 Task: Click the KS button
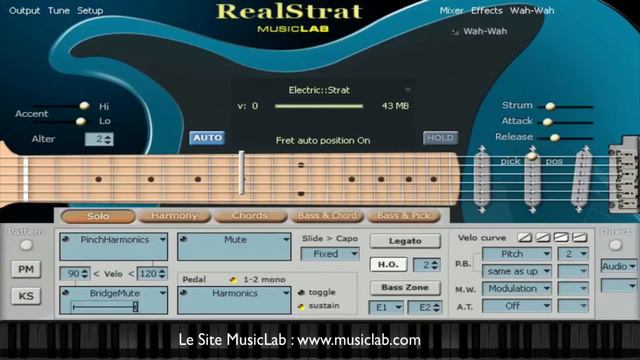pos(26,296)
